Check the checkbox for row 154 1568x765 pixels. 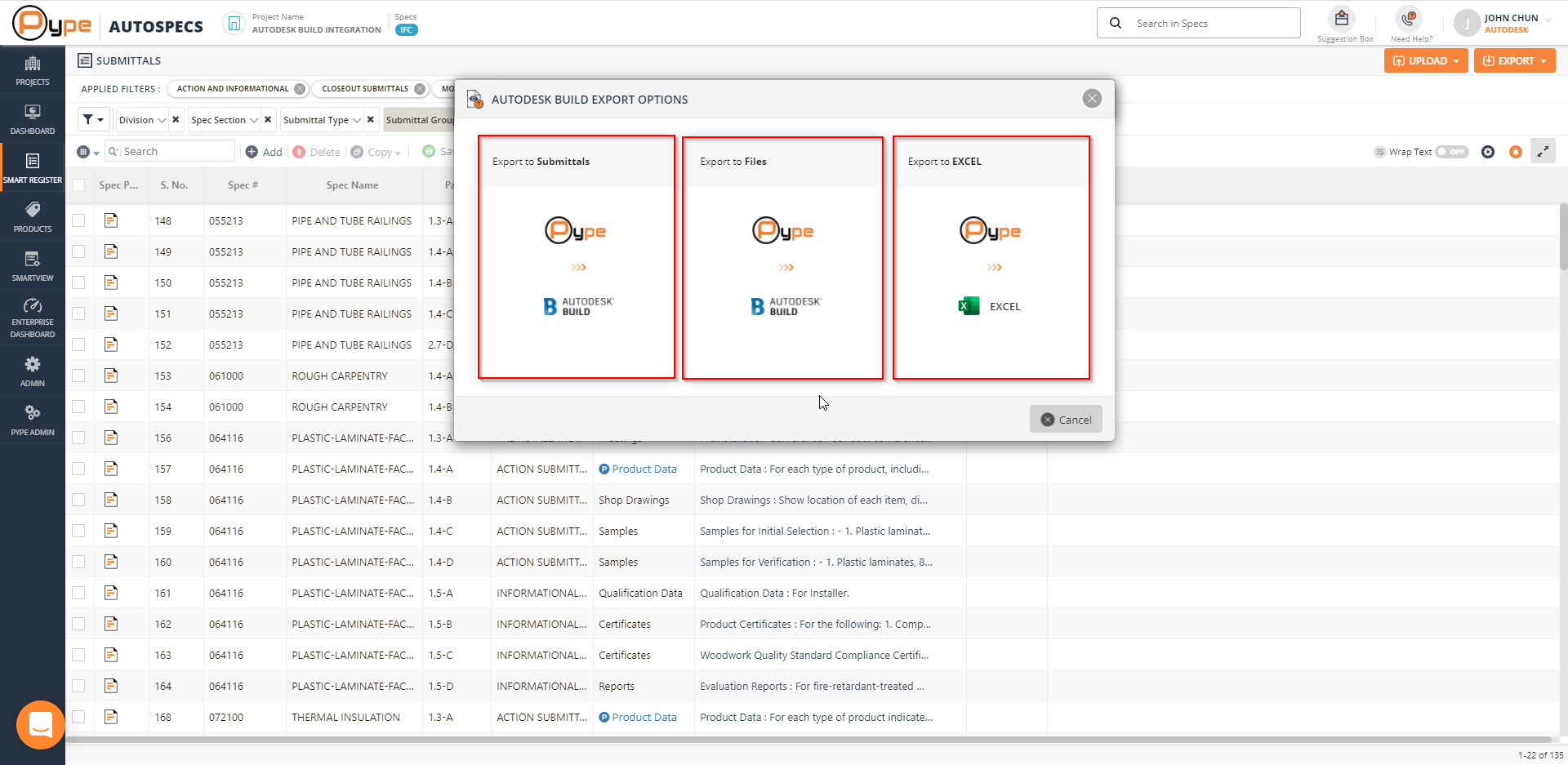tap(78, 407)
